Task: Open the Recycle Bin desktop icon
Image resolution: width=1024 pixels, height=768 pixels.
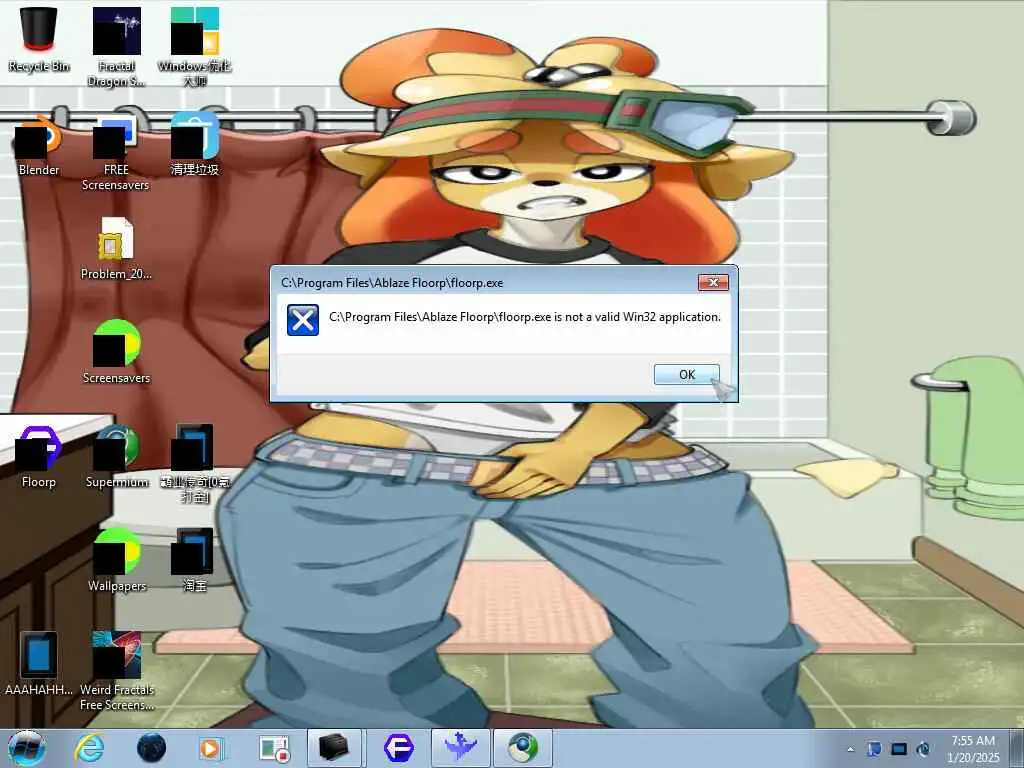Action: [x=39, y=39]
